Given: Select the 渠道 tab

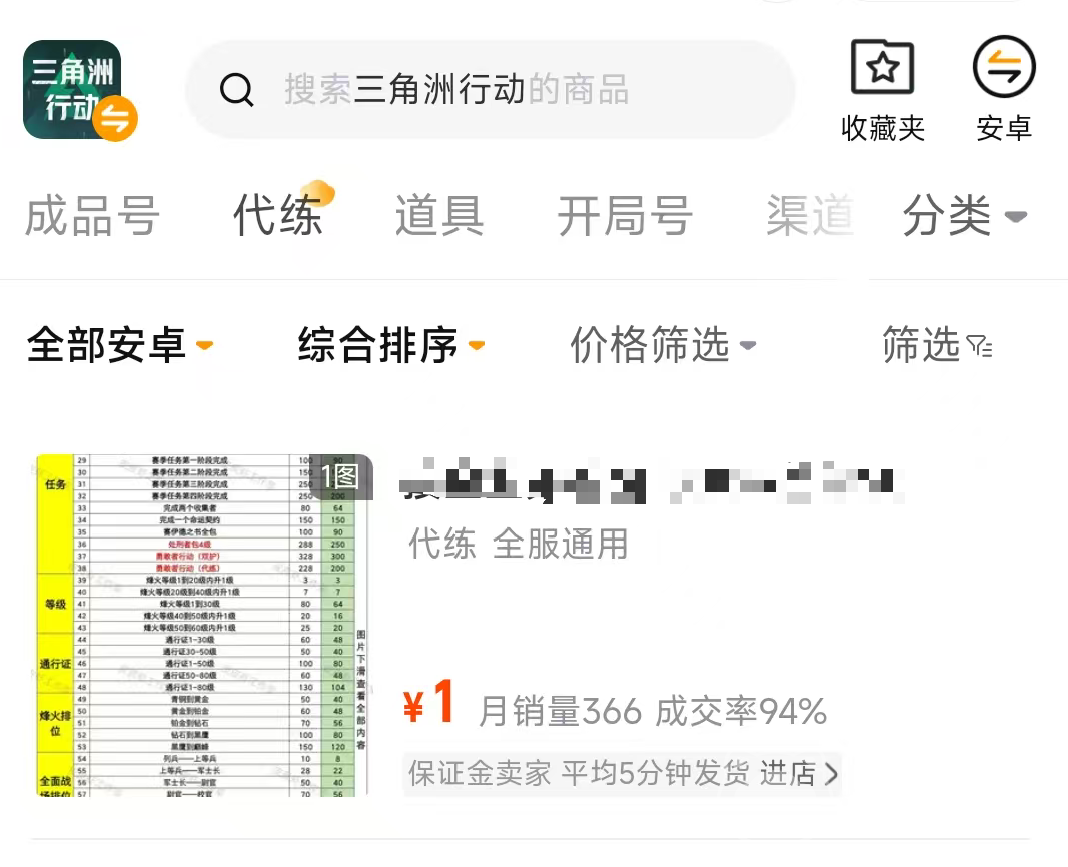Looking at the screenshot, I should (x=810, y=216).
